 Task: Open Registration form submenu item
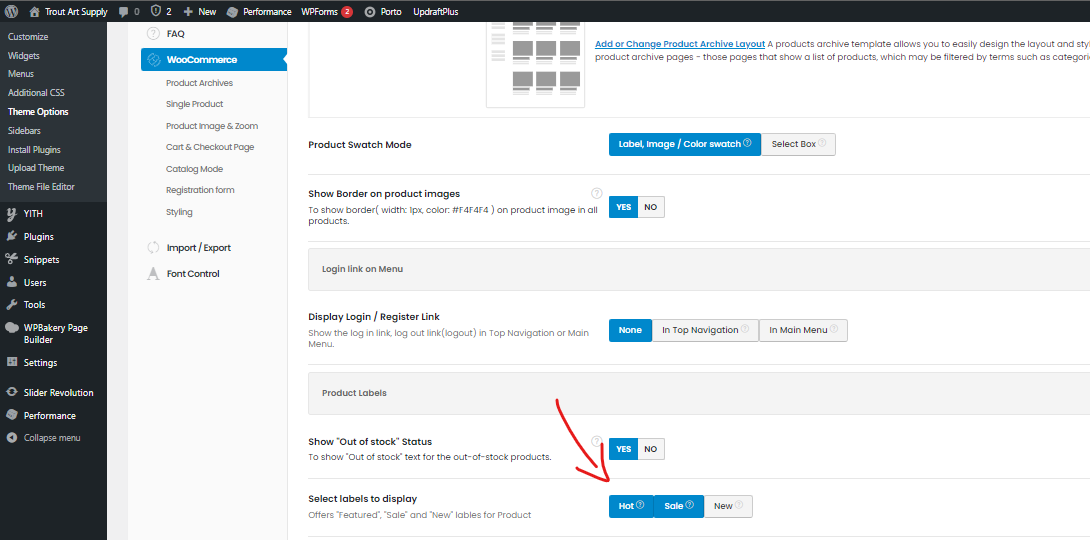click(200, 190)
